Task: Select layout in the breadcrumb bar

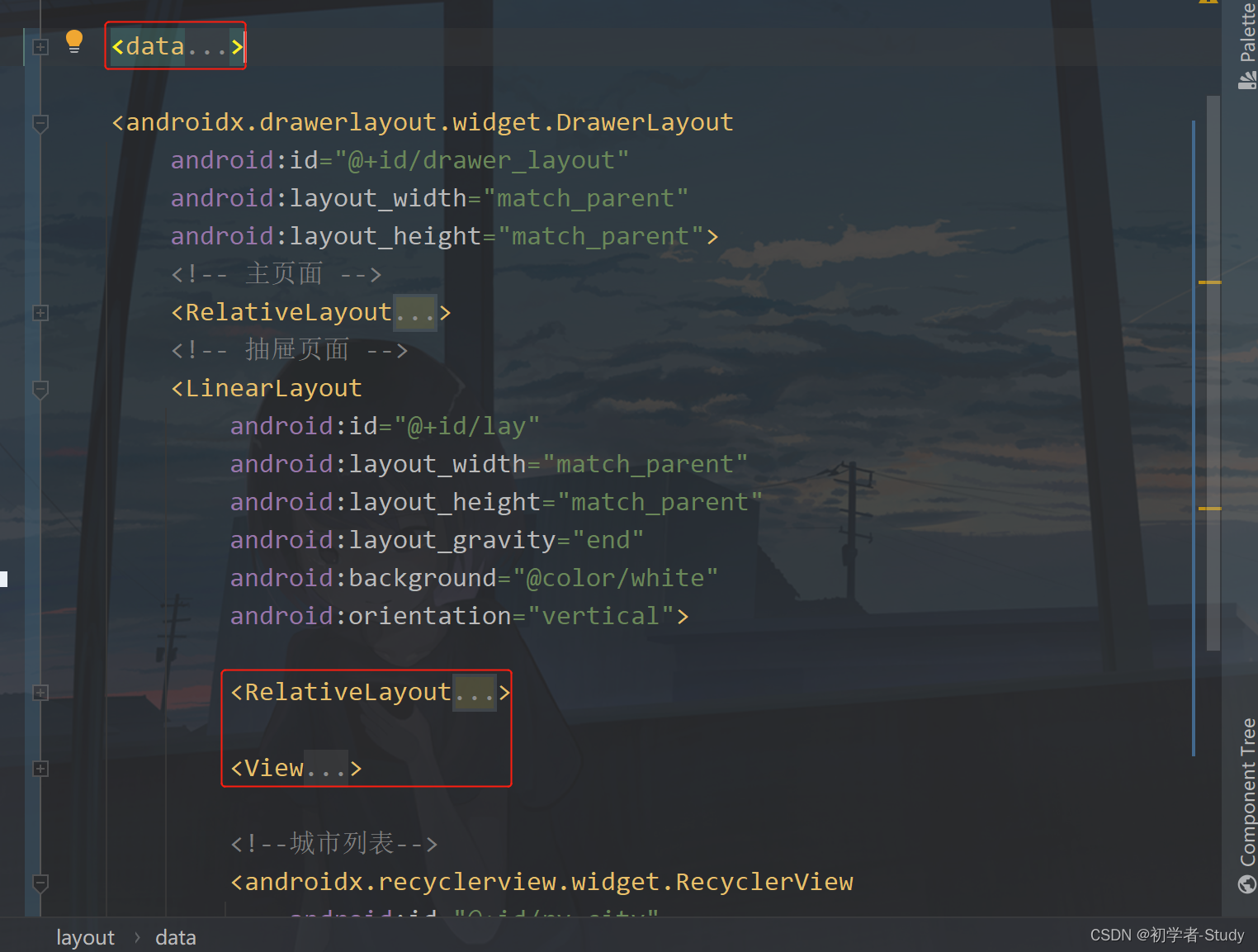Action: pyautogui.click(x=85, y=937)
